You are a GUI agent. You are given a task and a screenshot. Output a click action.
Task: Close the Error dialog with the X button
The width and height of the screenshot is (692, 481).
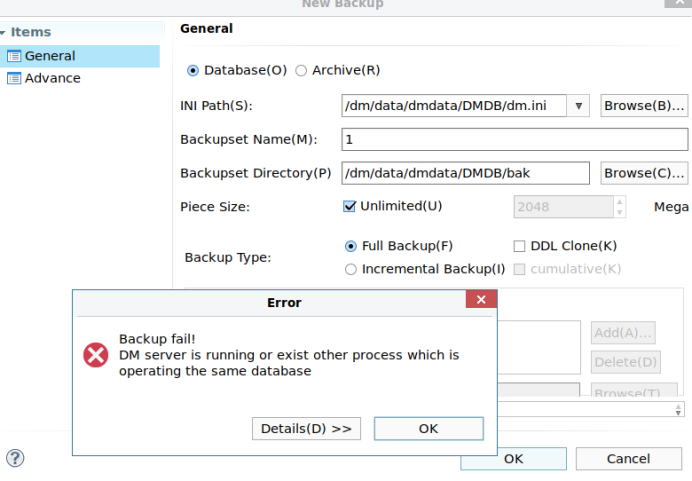(481, 300)
